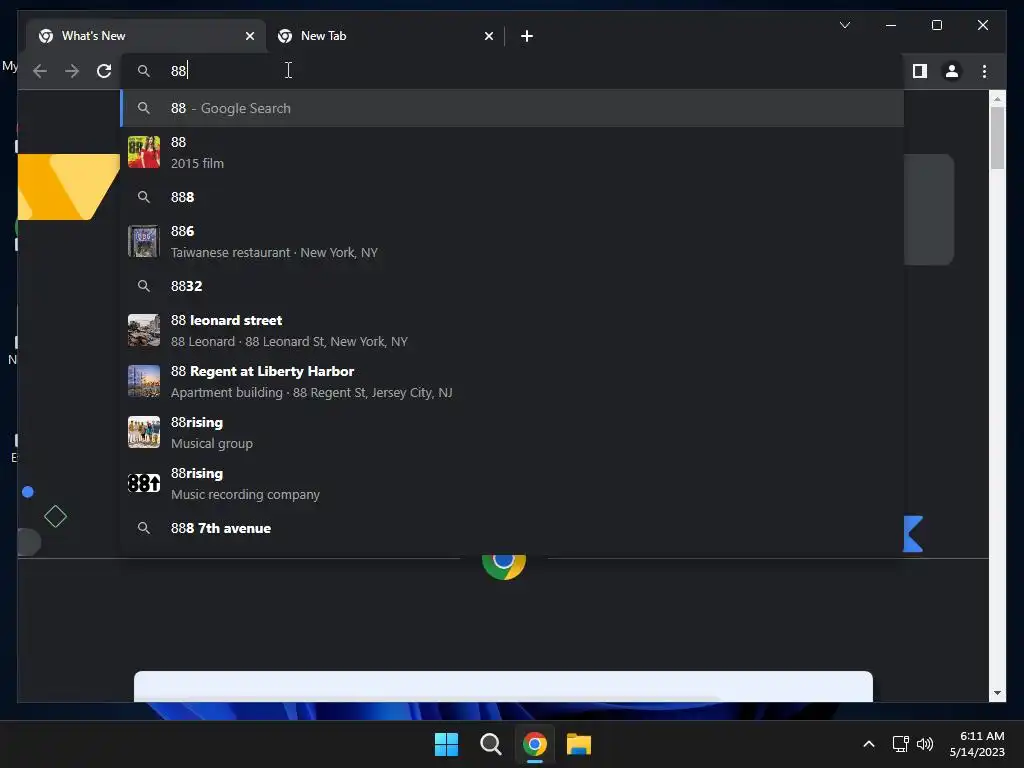Click search icon beside '888' suggestion
The height and width of the screenshot is (768, 1024).
point(144,197)
